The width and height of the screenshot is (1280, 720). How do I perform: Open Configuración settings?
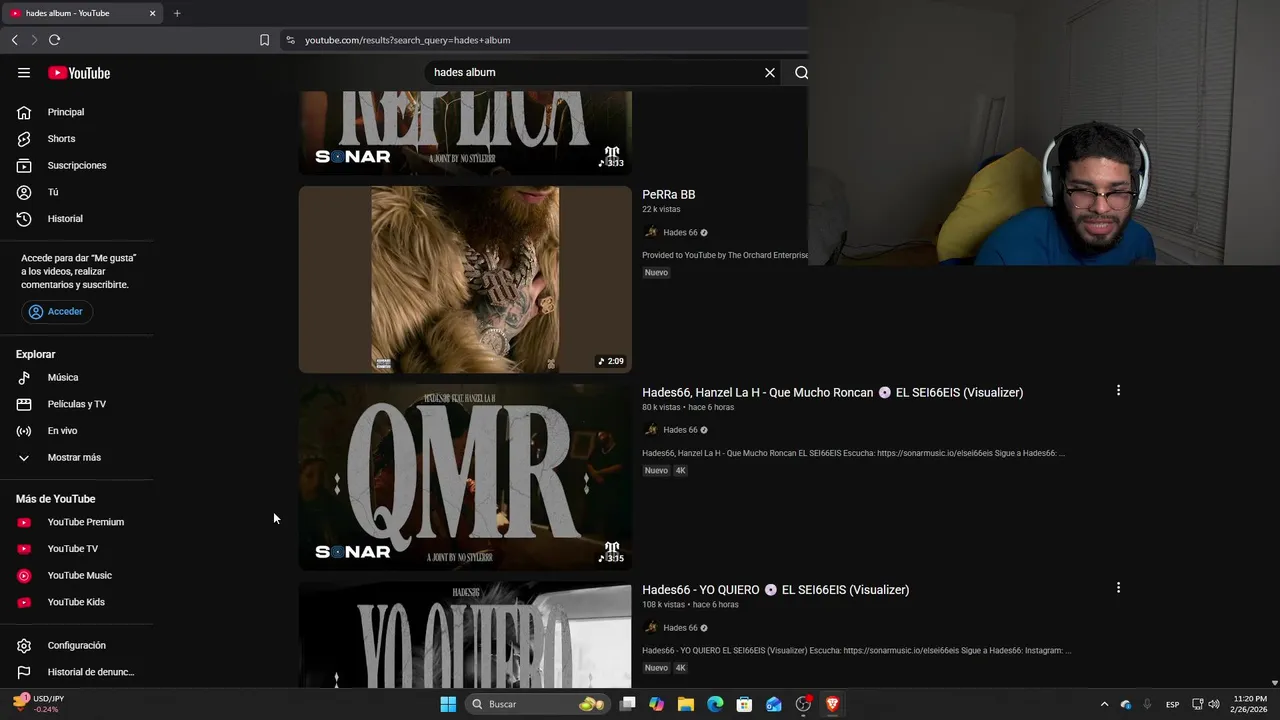point(77,646)
